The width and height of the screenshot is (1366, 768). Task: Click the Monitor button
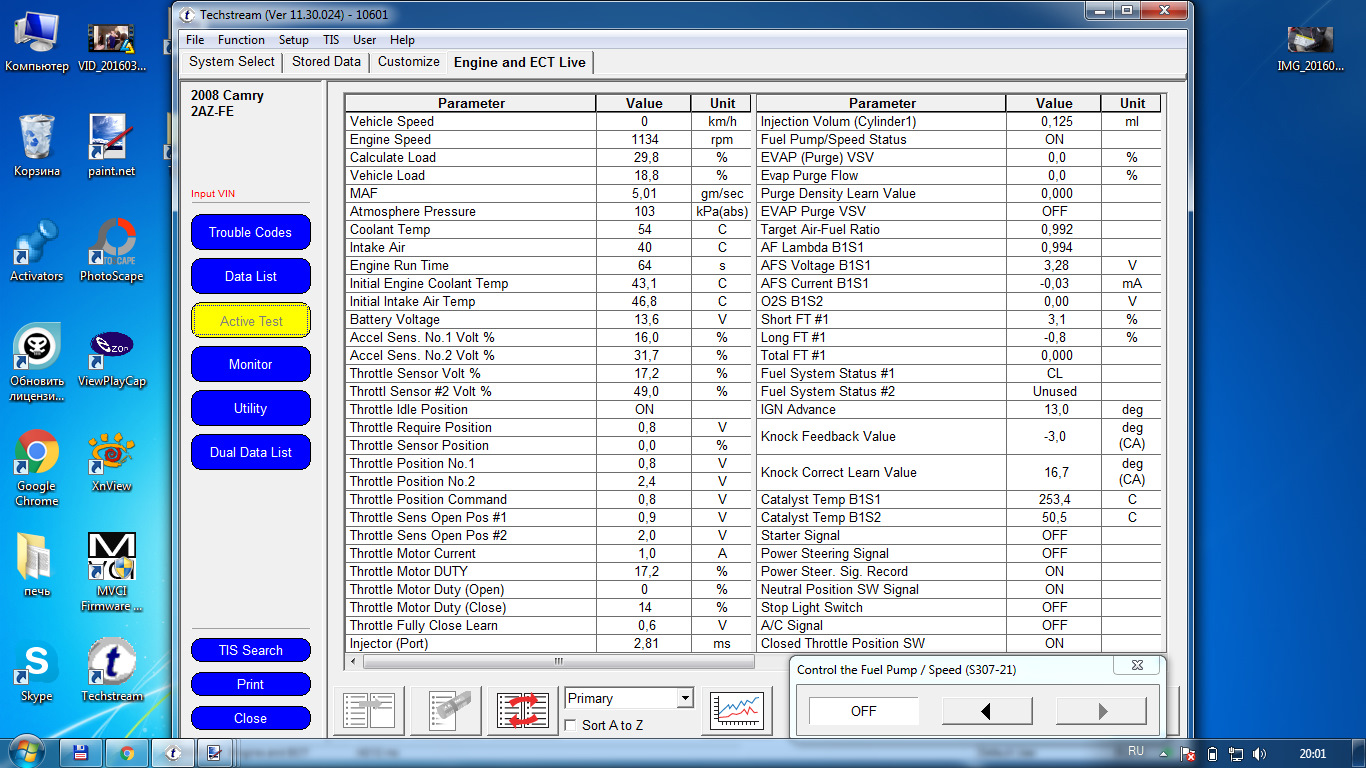pyautogui.click(x=251, y=364)
